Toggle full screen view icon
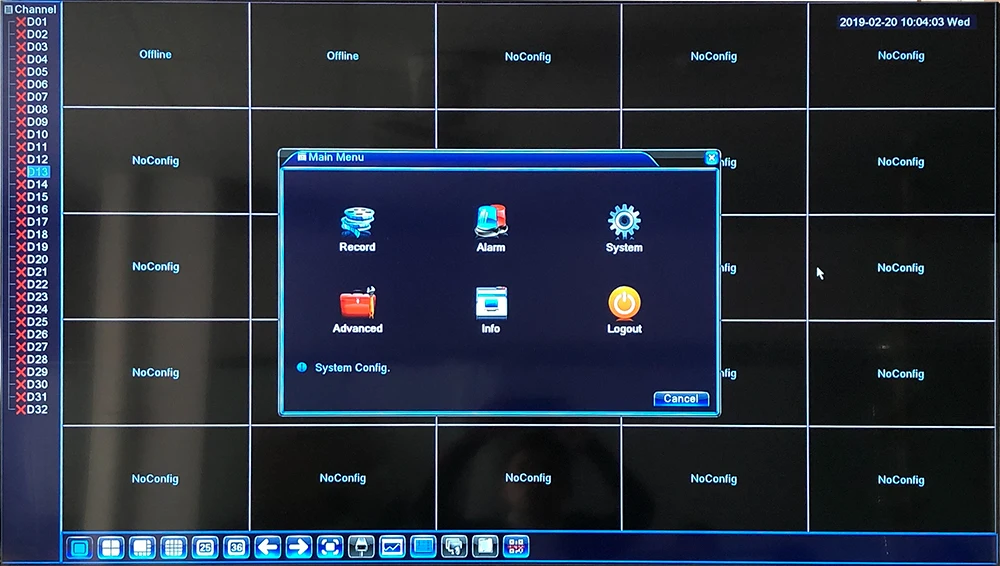 coord(330,547)
